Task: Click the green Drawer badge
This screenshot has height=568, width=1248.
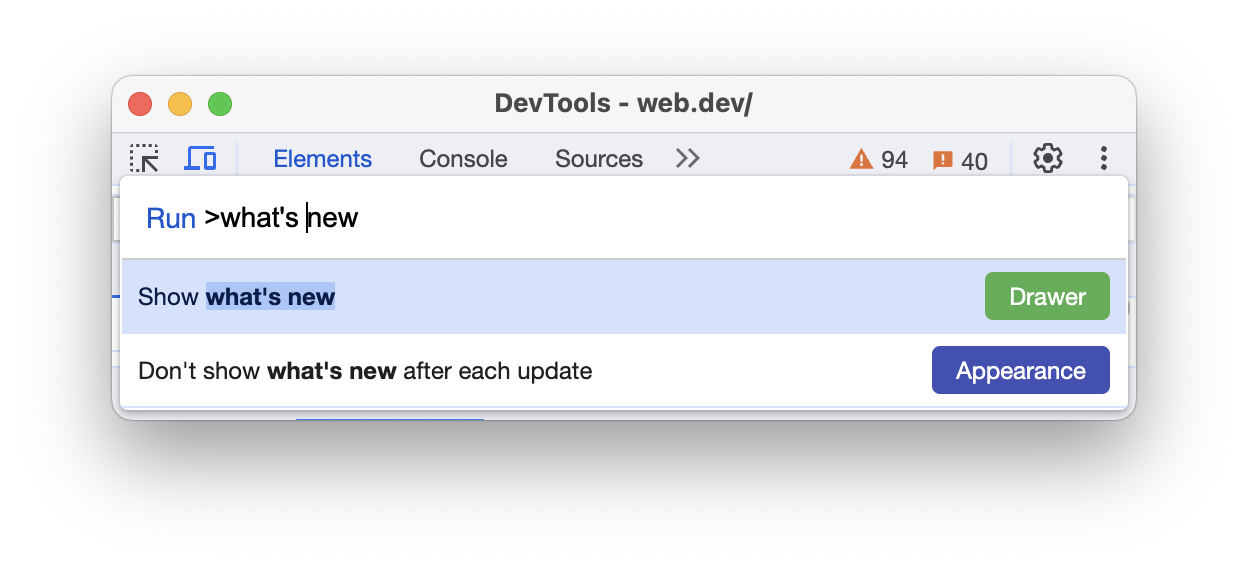Action: 1047,296
